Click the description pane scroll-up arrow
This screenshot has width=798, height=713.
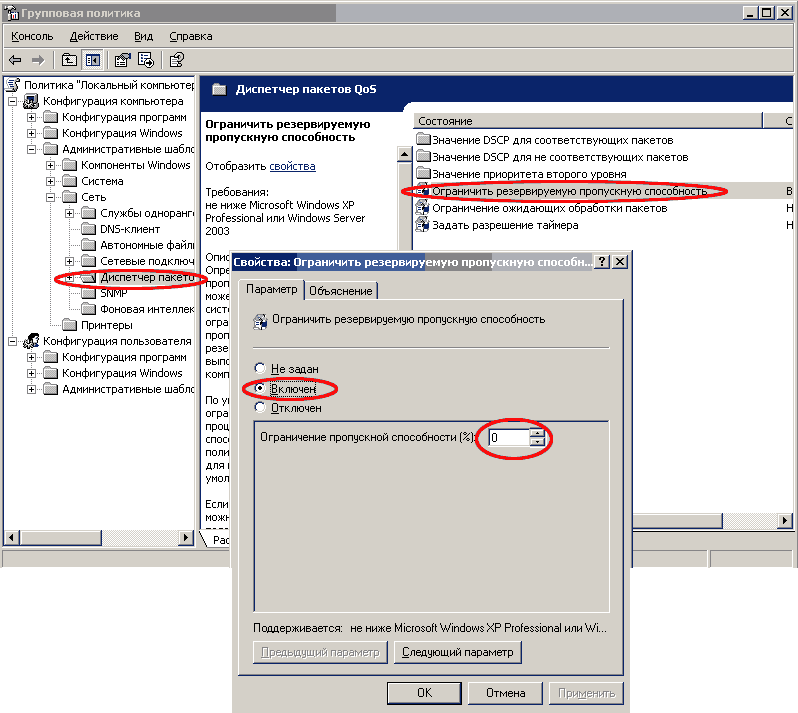click(x=404, y=154)
